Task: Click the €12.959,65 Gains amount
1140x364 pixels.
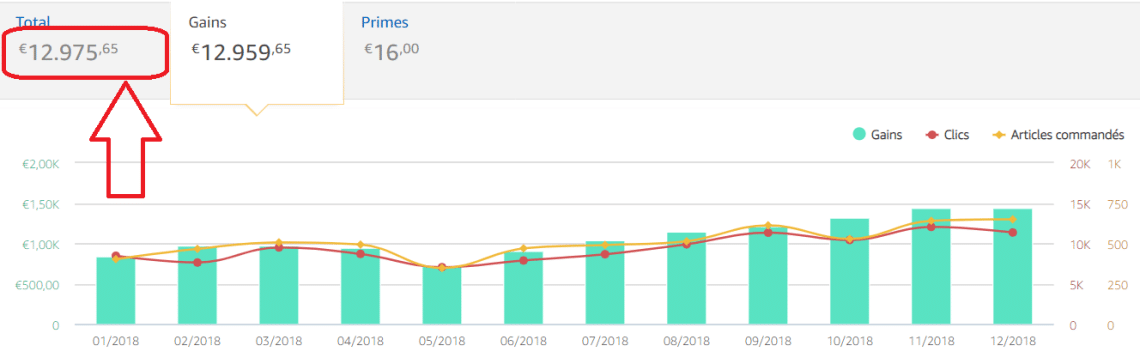Action: click(241, 51)
